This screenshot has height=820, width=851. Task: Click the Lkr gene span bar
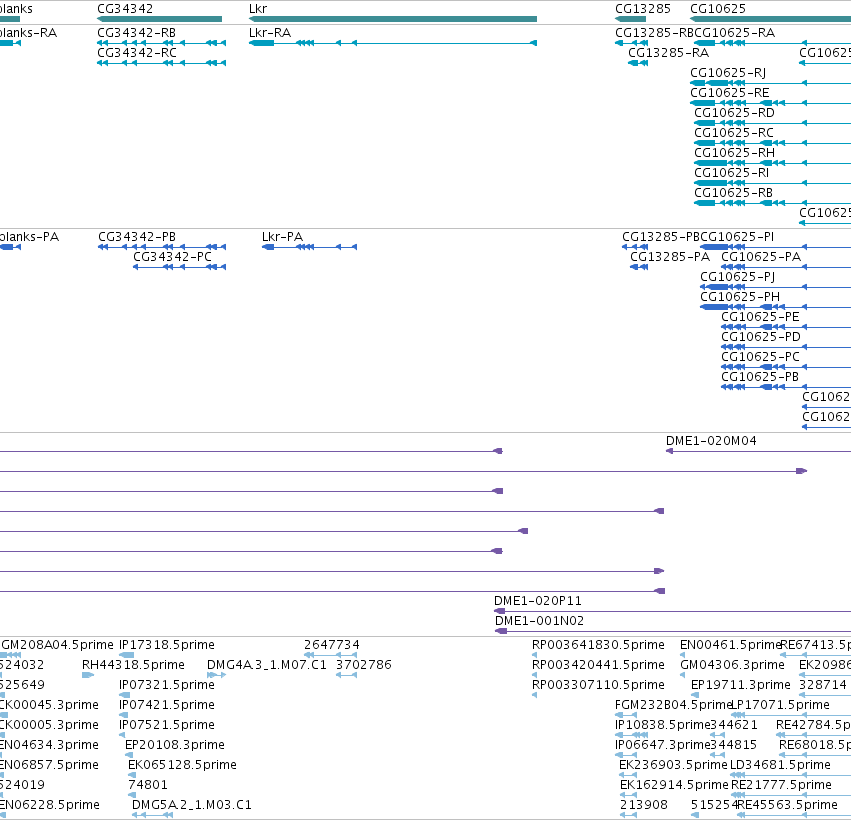(393, 19)
